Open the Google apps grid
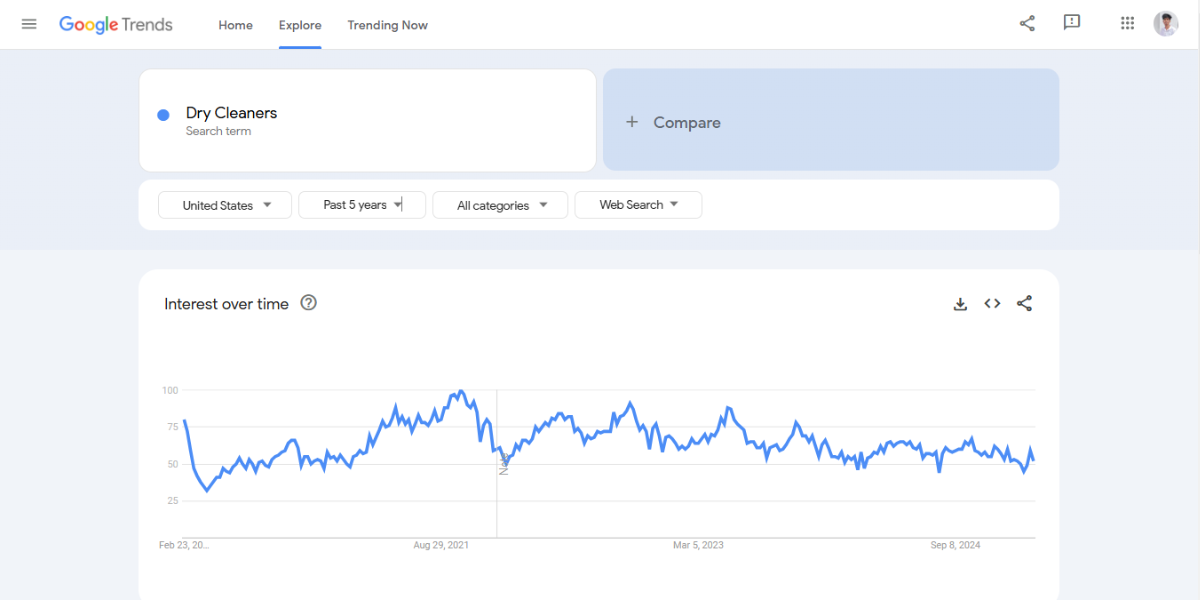This screenshot has height=600, width=1200. 1127,23
